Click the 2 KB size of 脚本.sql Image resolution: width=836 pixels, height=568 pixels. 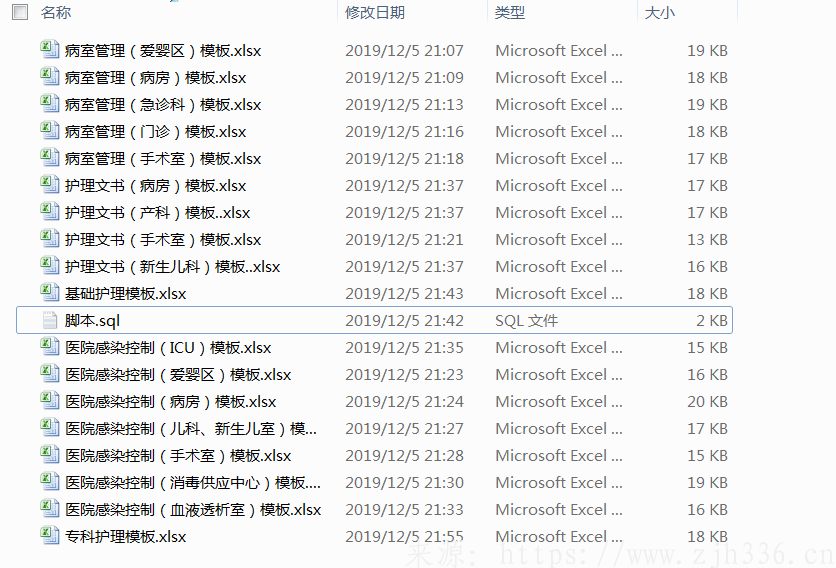point(712,321)
